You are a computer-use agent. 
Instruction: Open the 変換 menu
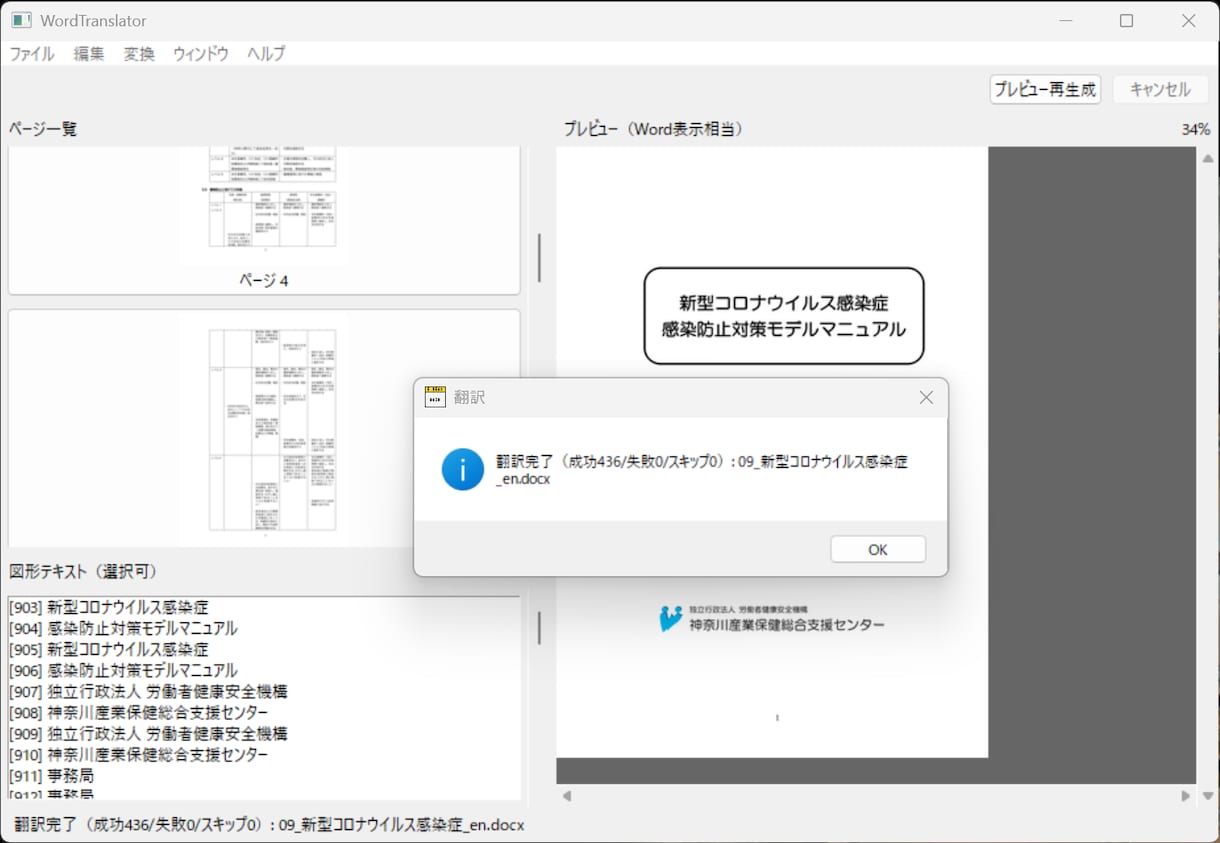[139, 54]
